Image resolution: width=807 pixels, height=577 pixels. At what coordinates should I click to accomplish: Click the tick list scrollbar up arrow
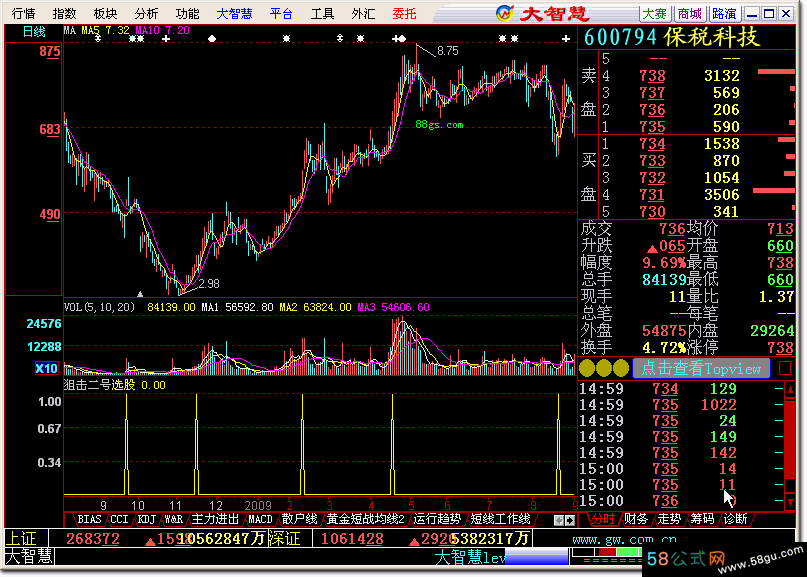point(790,390)
